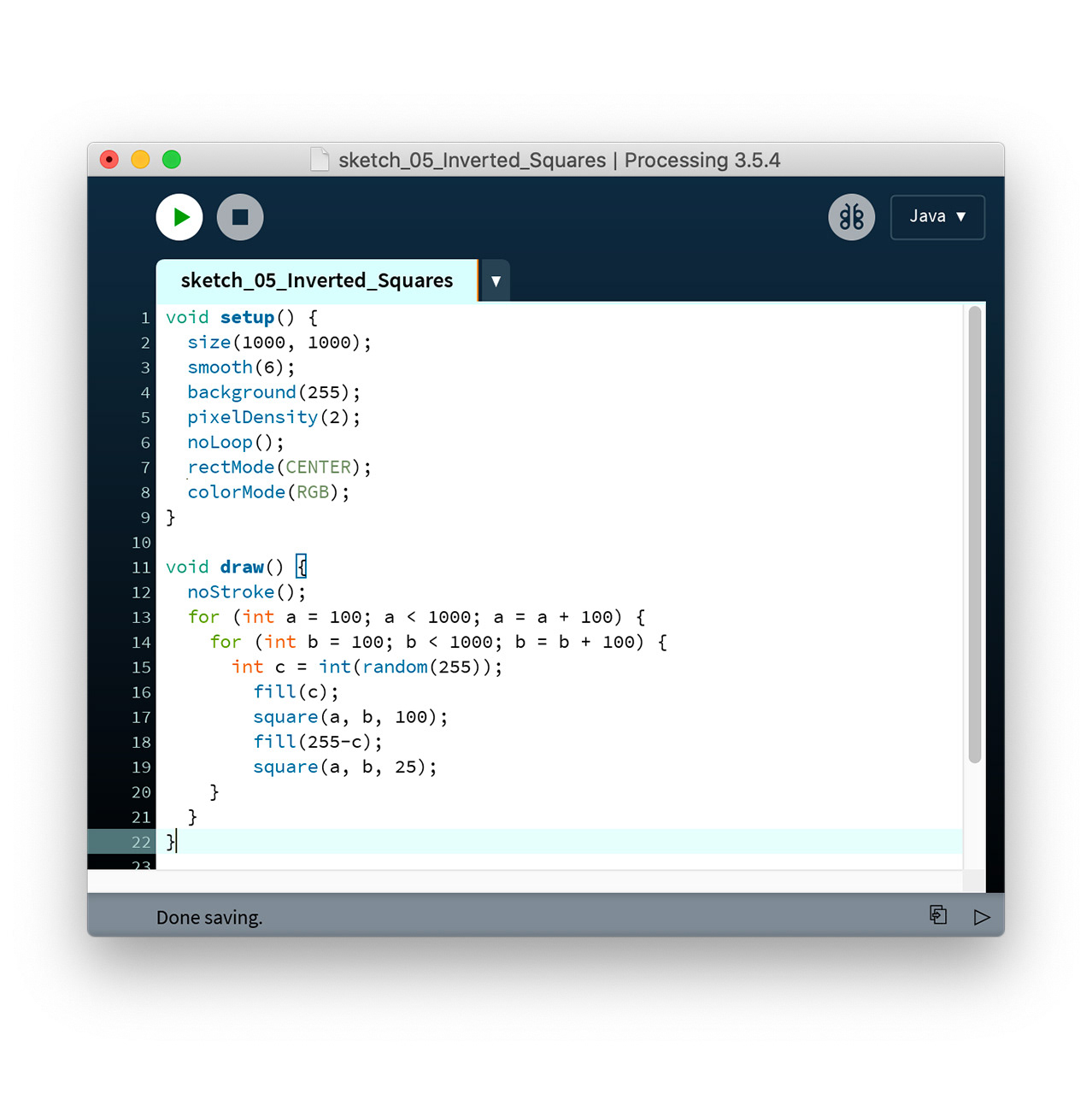
Task: Click the line 'fill(c);'
Action: click(296, 691)
